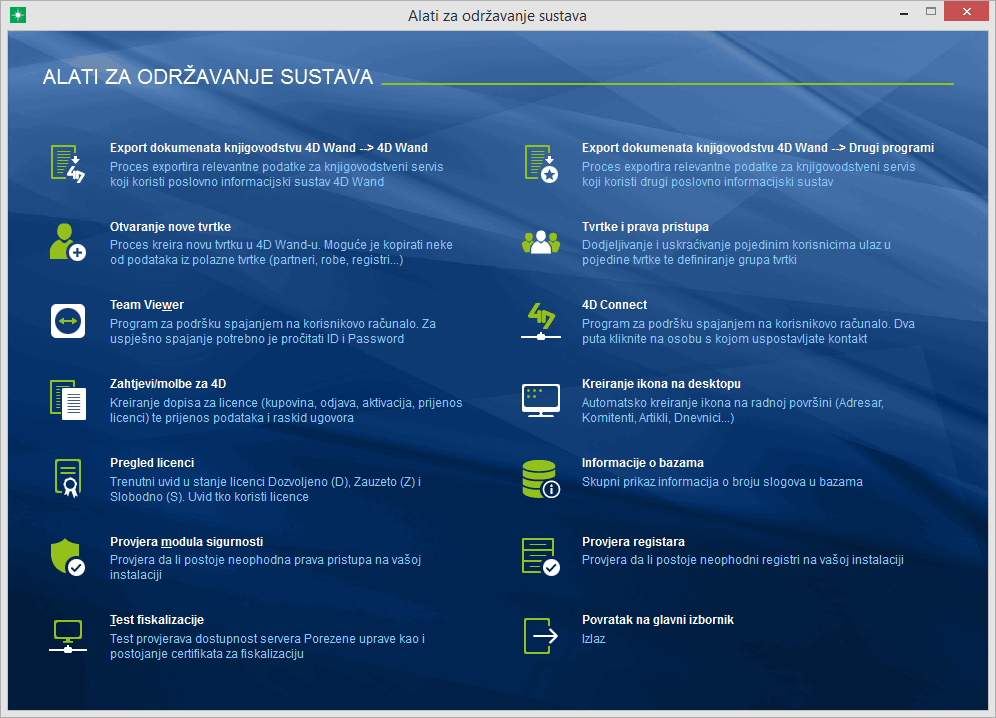
Task: Click the database info cylinder icon
Action: 541,479
